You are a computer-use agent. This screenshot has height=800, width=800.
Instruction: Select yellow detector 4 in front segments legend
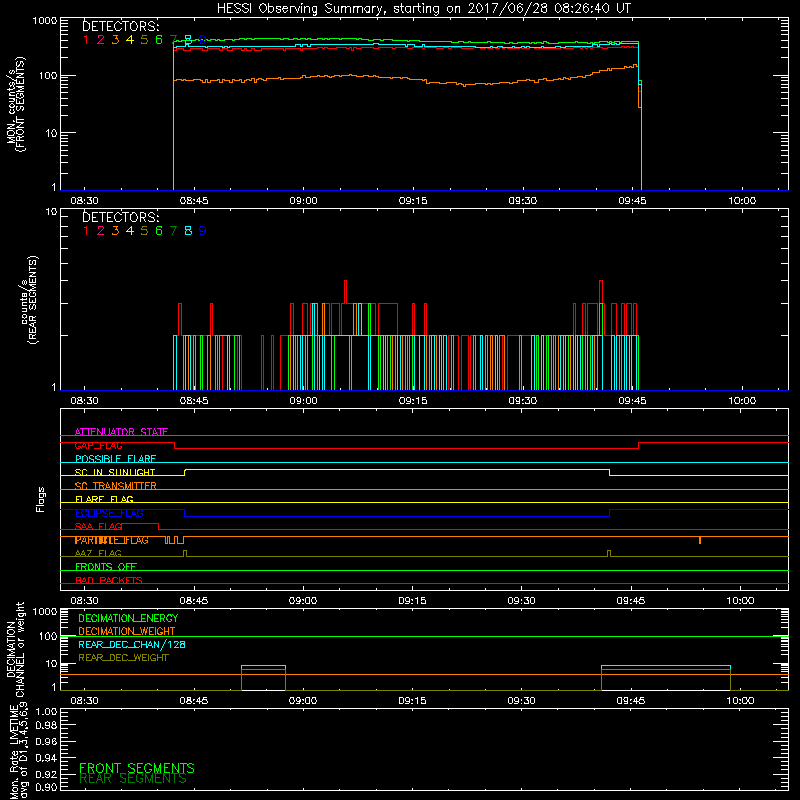click(x=130, y=40)
